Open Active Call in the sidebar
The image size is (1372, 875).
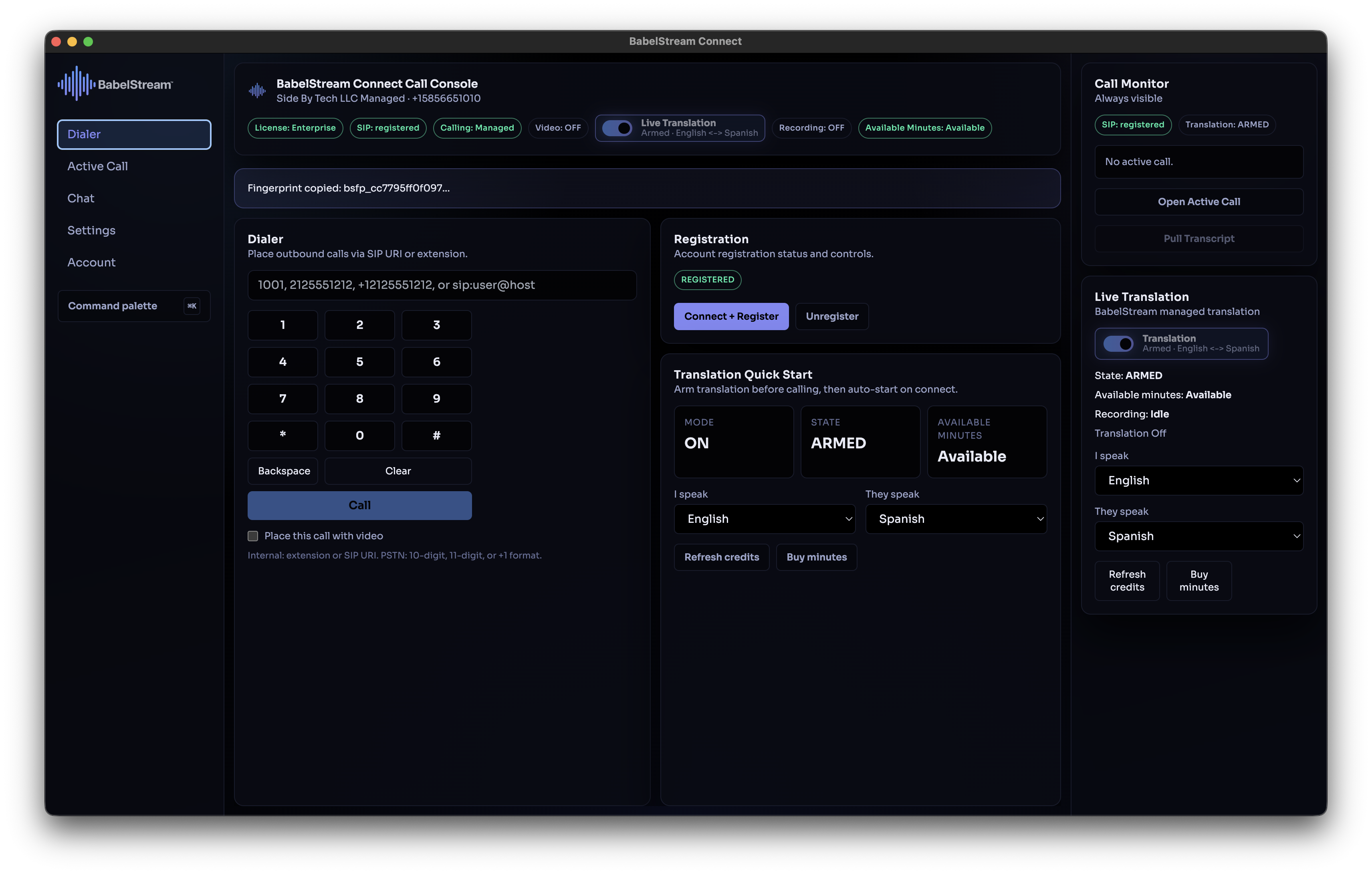(x=134, y=166)
